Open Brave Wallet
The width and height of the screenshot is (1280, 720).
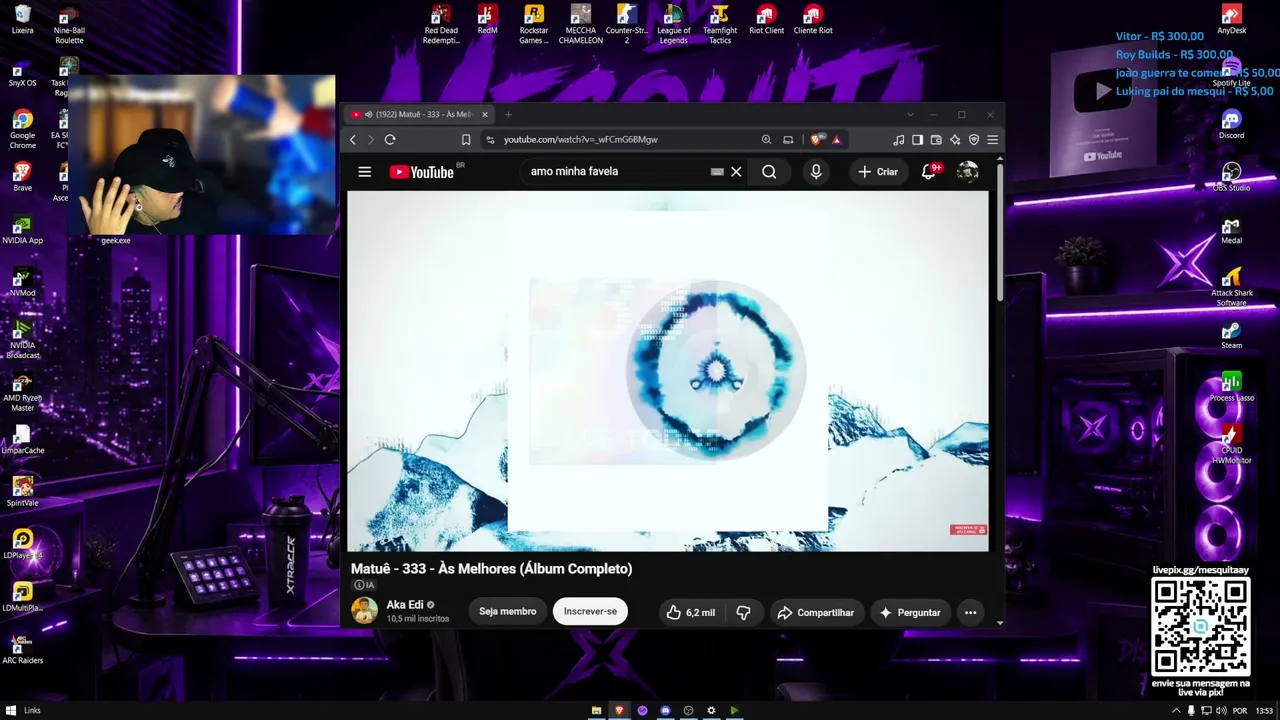tap(936, 140)
